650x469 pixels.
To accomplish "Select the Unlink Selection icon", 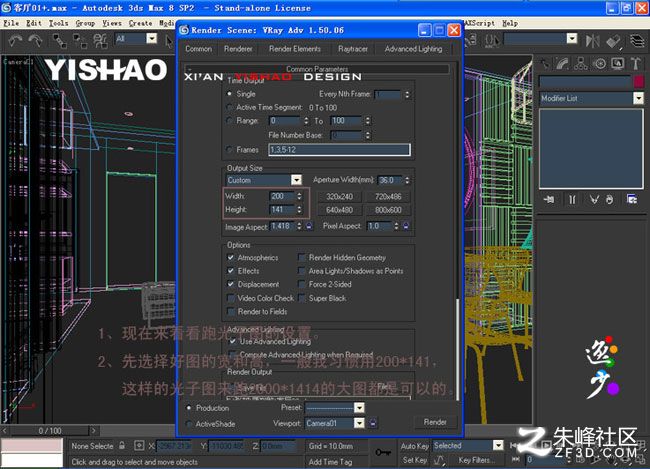I will [80, 41].
